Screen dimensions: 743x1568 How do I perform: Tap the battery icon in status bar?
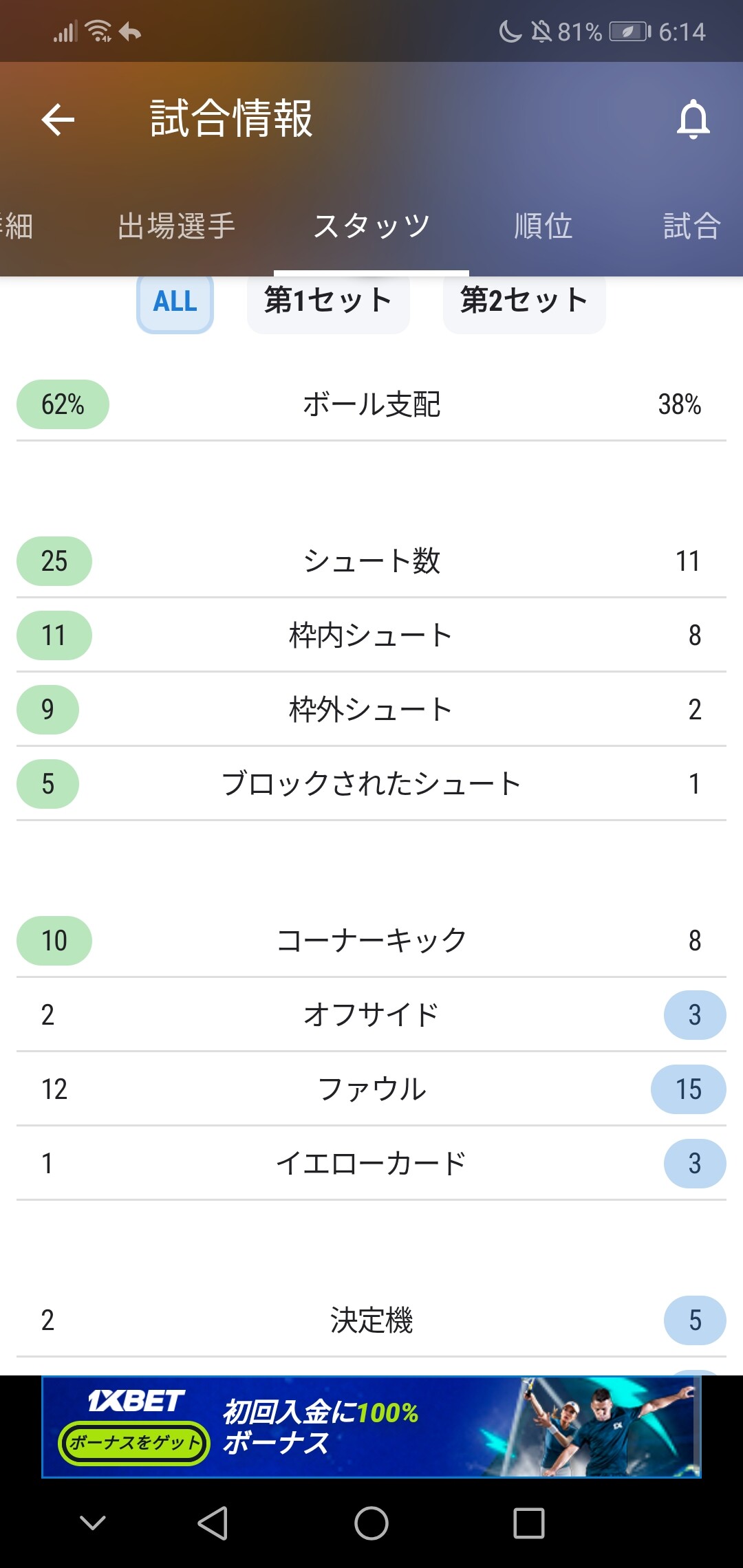coord(629,32)
